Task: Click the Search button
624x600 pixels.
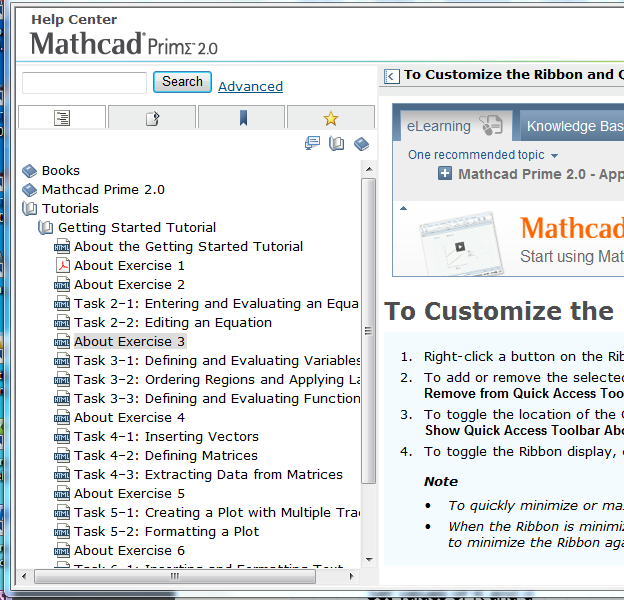Action: pyautogui.click(x=182, y=82)
